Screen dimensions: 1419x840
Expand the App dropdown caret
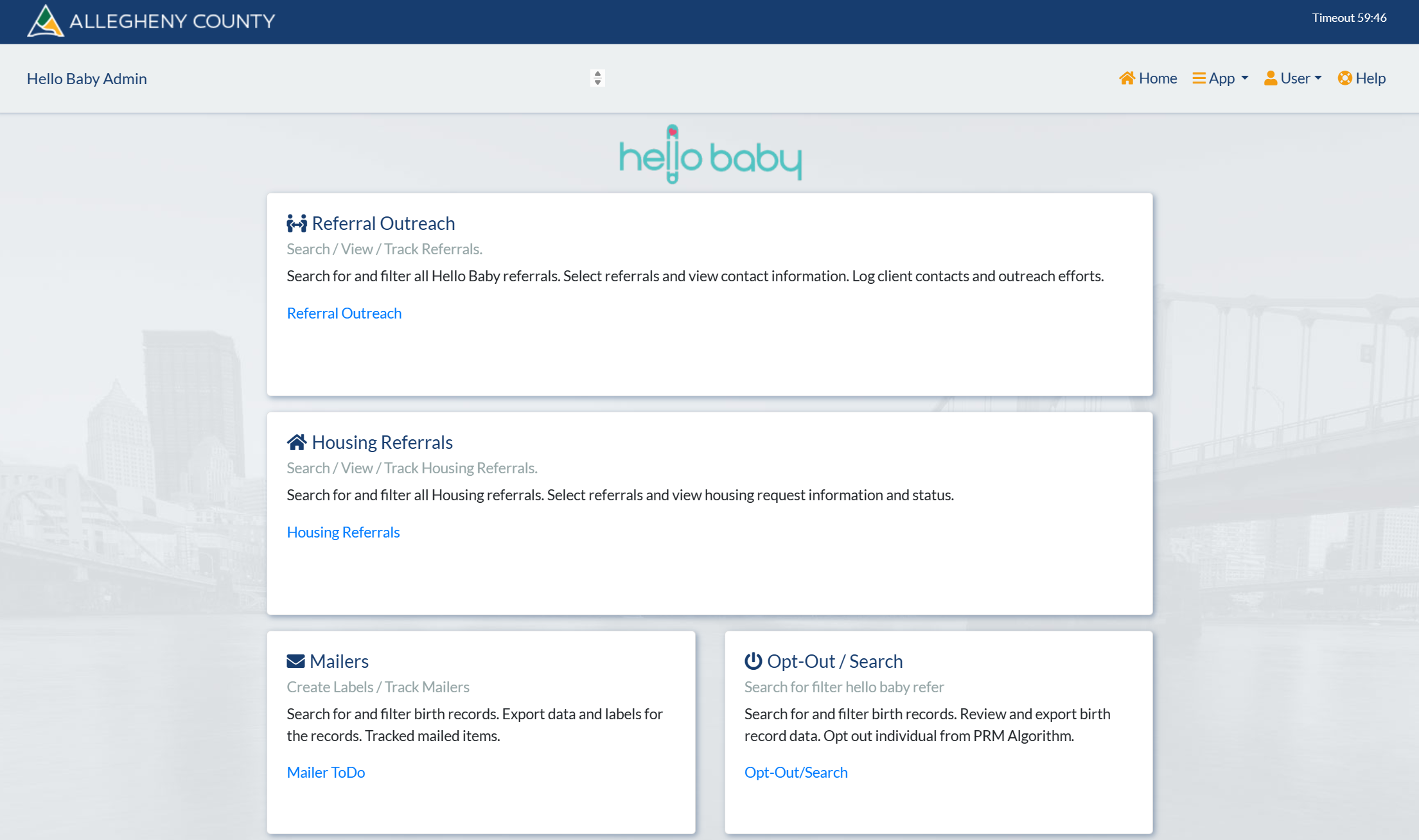1245,78
